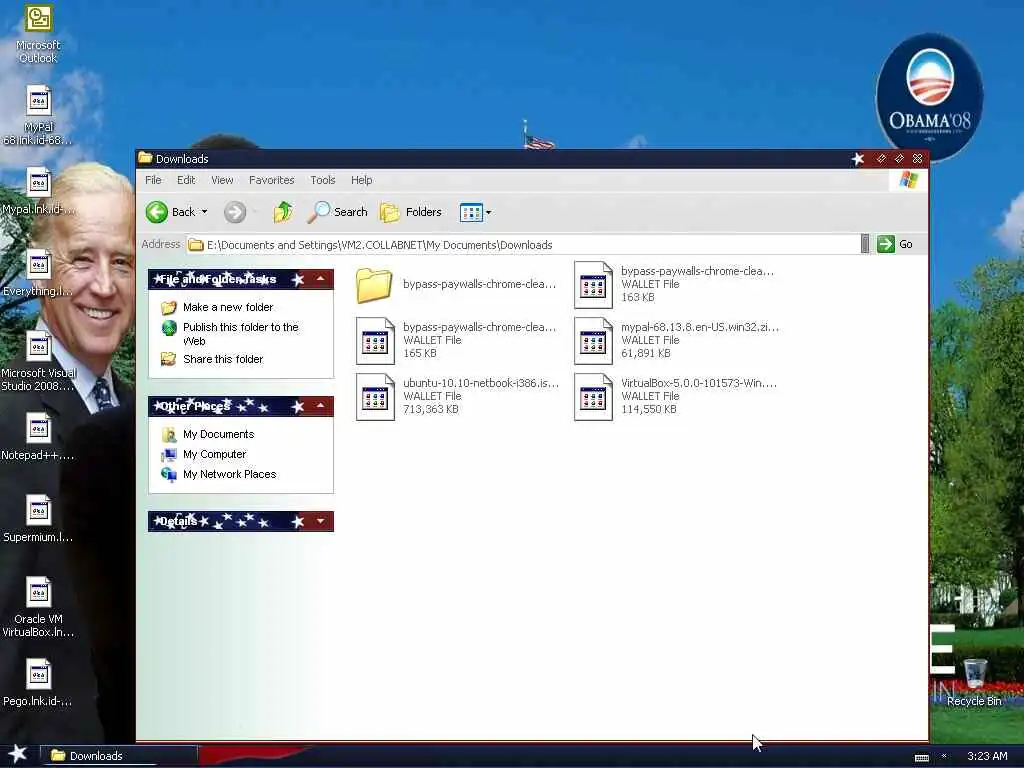
Task: Open the File menu
Action: pos(153,180)
